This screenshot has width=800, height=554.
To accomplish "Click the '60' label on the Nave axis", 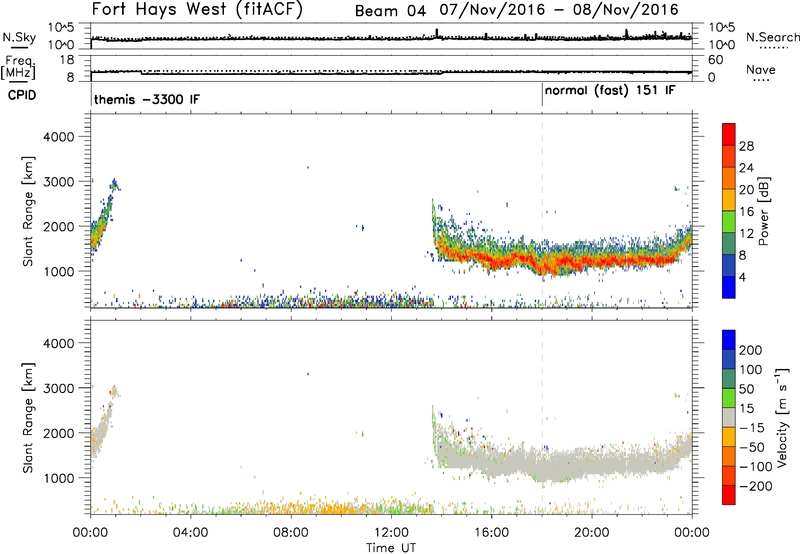I will click(715, 60).
